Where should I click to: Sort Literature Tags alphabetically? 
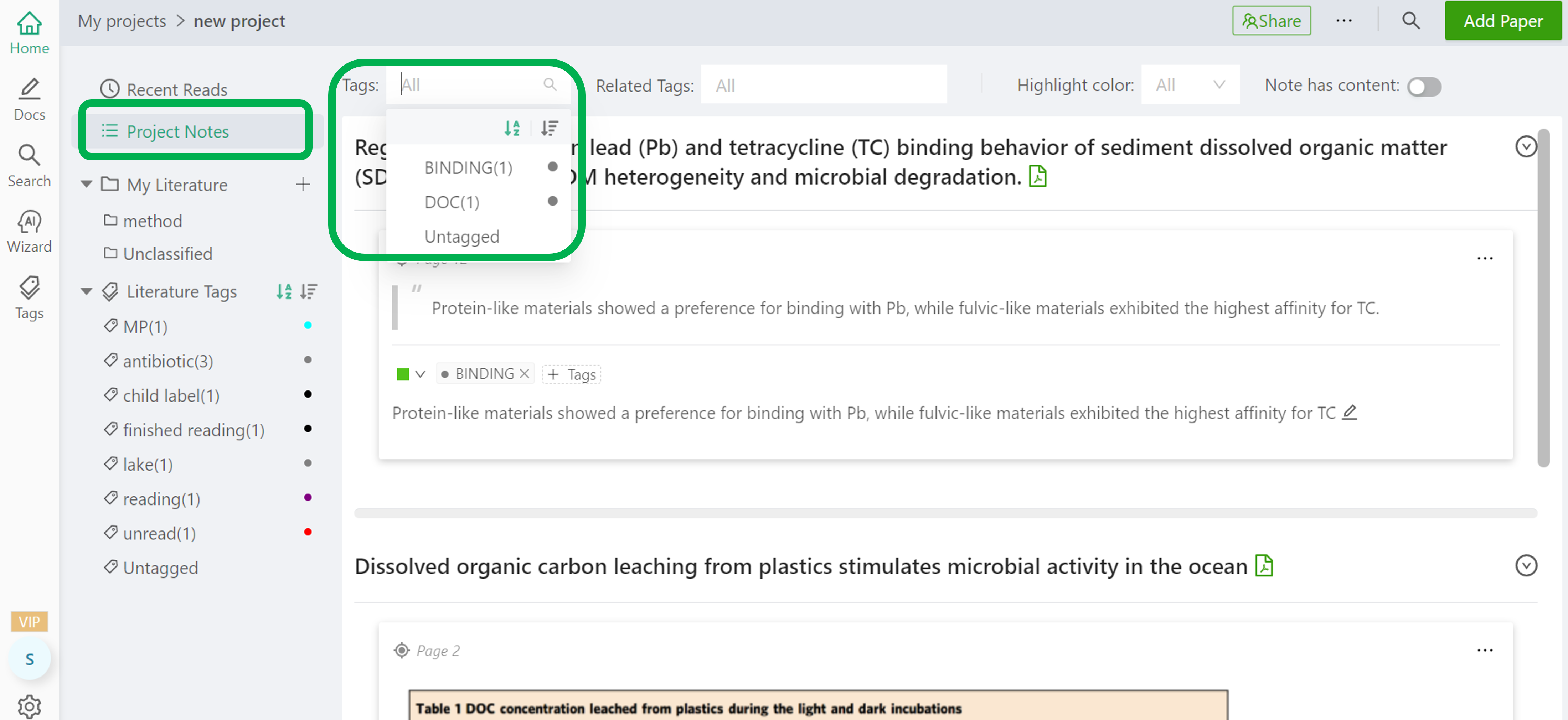click(x=284, y=291)
